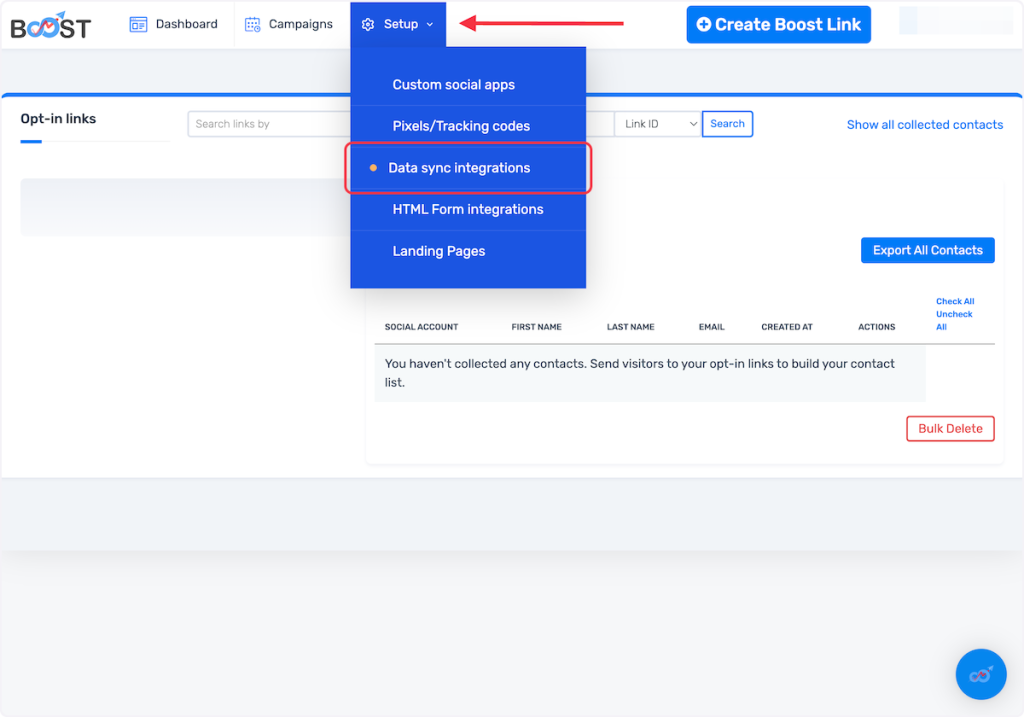Open Show all collected contacts link
The width and height of the screenshot is (1024, 717).
point(924,125)
